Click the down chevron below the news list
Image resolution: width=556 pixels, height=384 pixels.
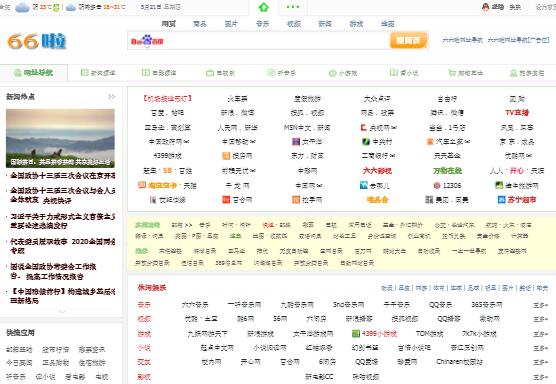click(x=62, y=312)
